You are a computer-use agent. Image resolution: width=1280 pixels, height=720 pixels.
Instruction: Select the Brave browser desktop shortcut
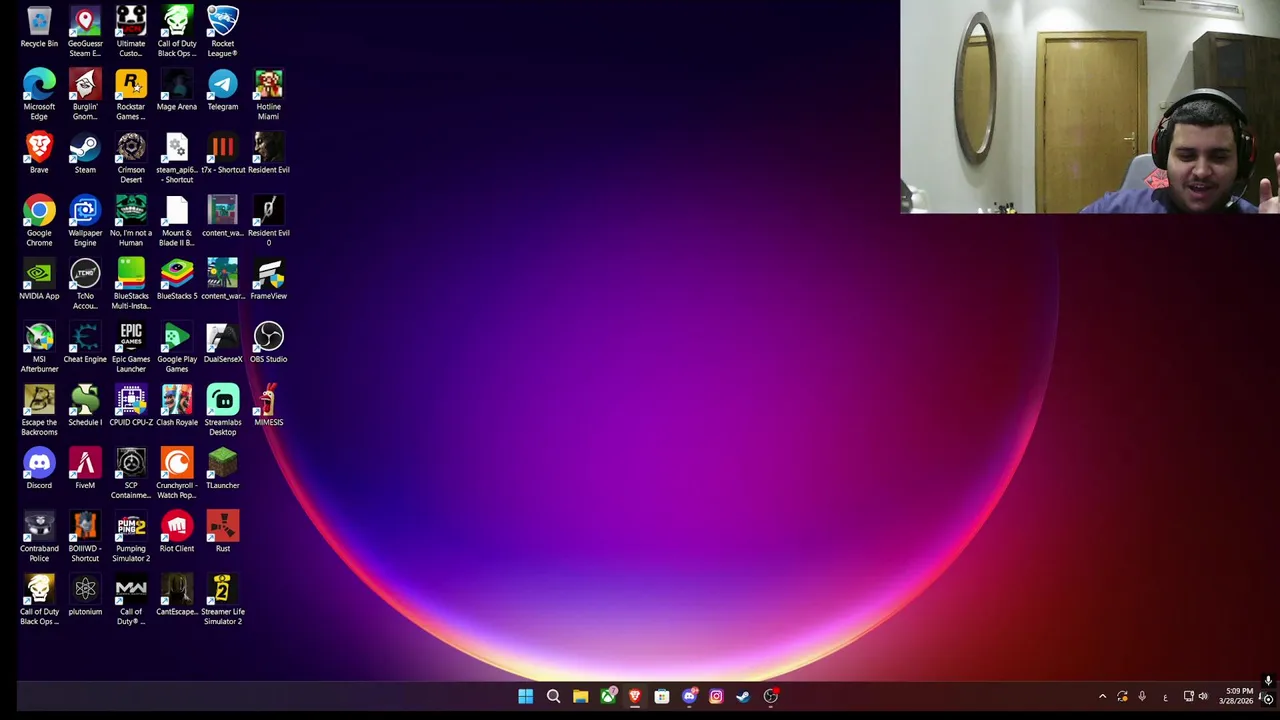[39, 153]
